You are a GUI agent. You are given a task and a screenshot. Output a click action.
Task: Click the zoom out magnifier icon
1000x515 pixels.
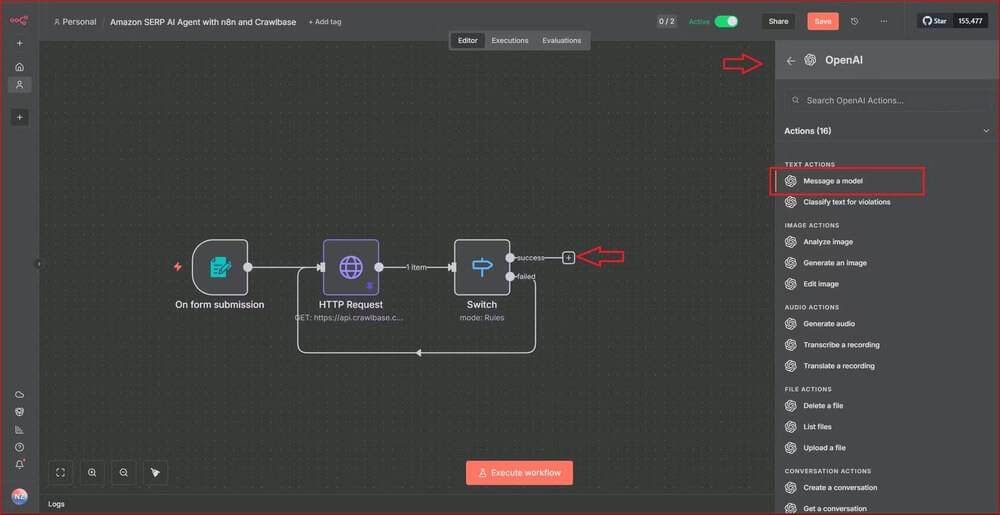click(x=124, y=472)
